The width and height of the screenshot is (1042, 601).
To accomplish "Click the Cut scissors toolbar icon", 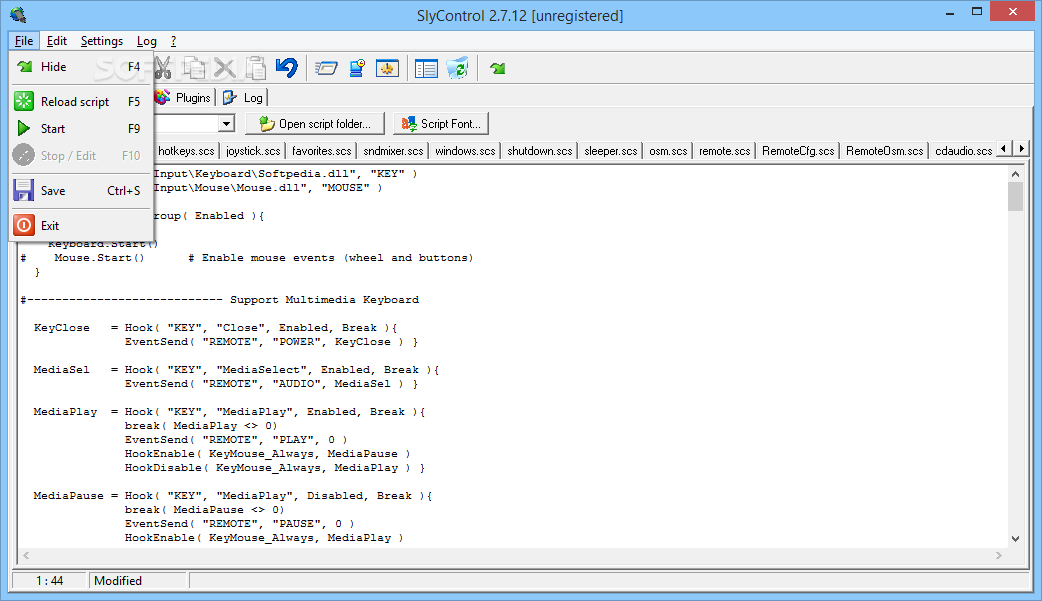I will pos(163,68).
